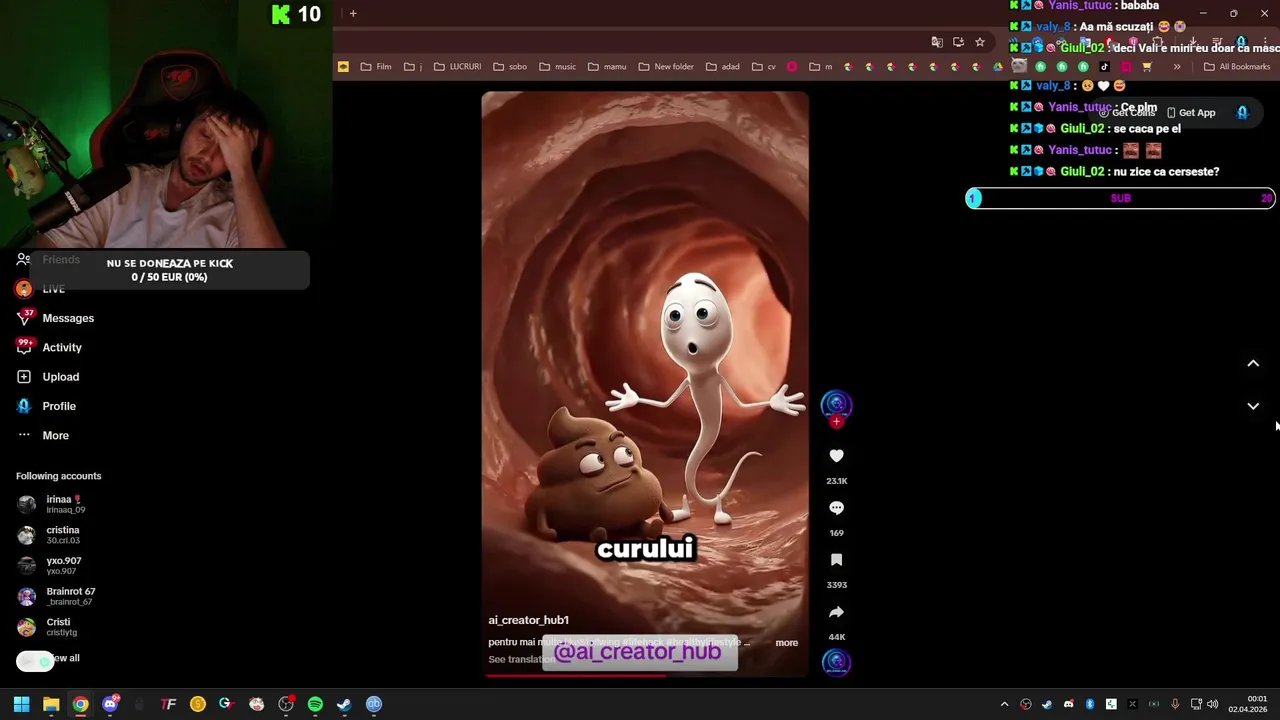Open Bluetooth tray icon
This screenshot has height=720, width=1280.
(1090, 704)
